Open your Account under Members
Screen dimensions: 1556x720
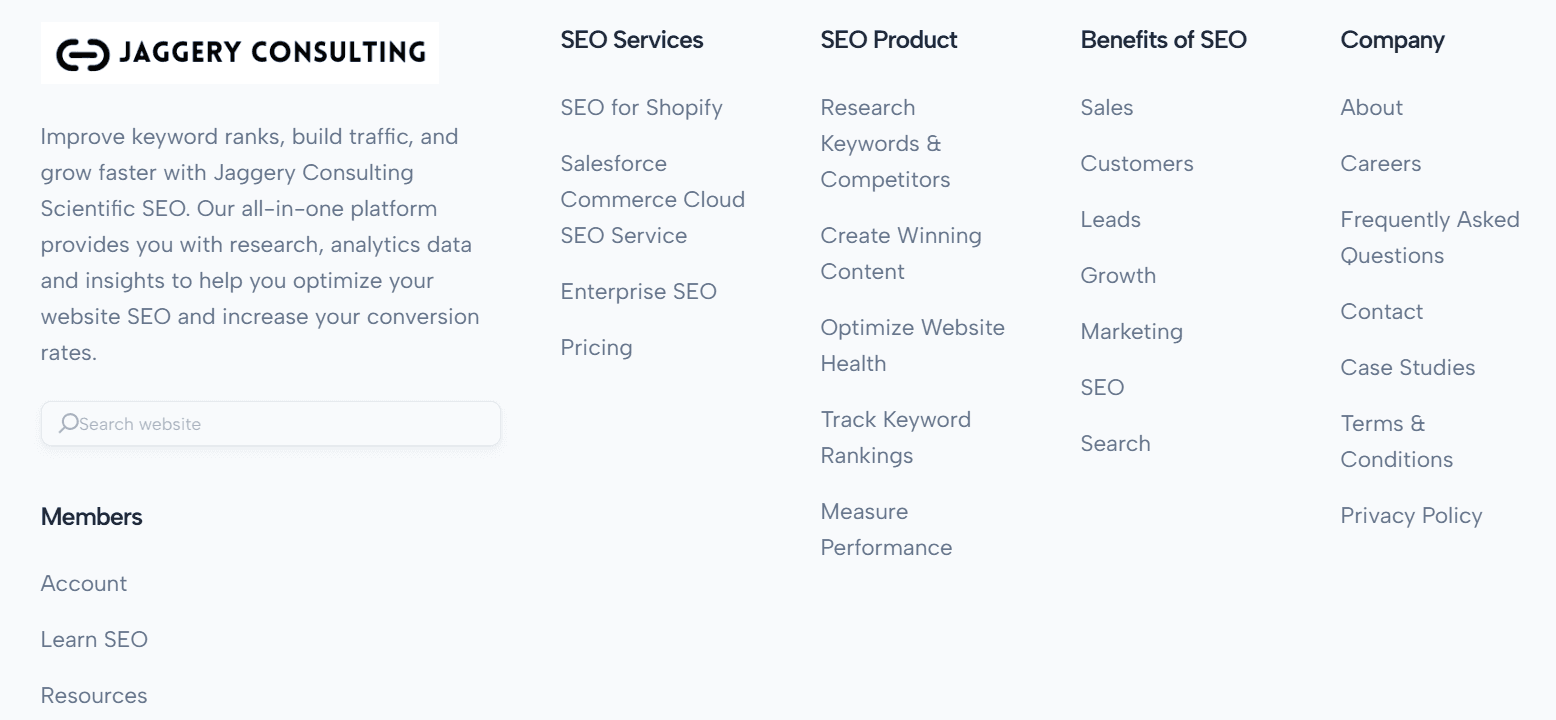(83, 583)
